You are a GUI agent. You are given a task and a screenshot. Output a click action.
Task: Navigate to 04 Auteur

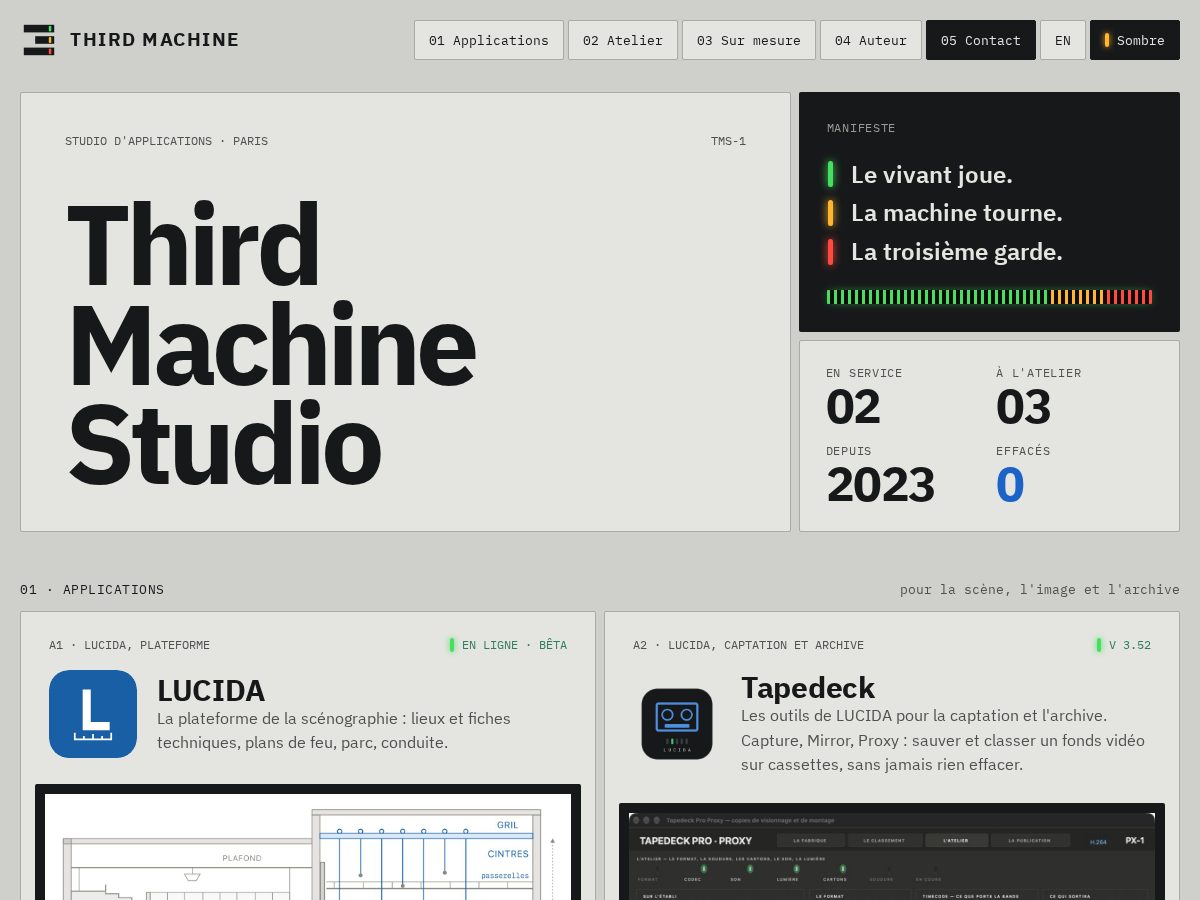pos(871,40)
